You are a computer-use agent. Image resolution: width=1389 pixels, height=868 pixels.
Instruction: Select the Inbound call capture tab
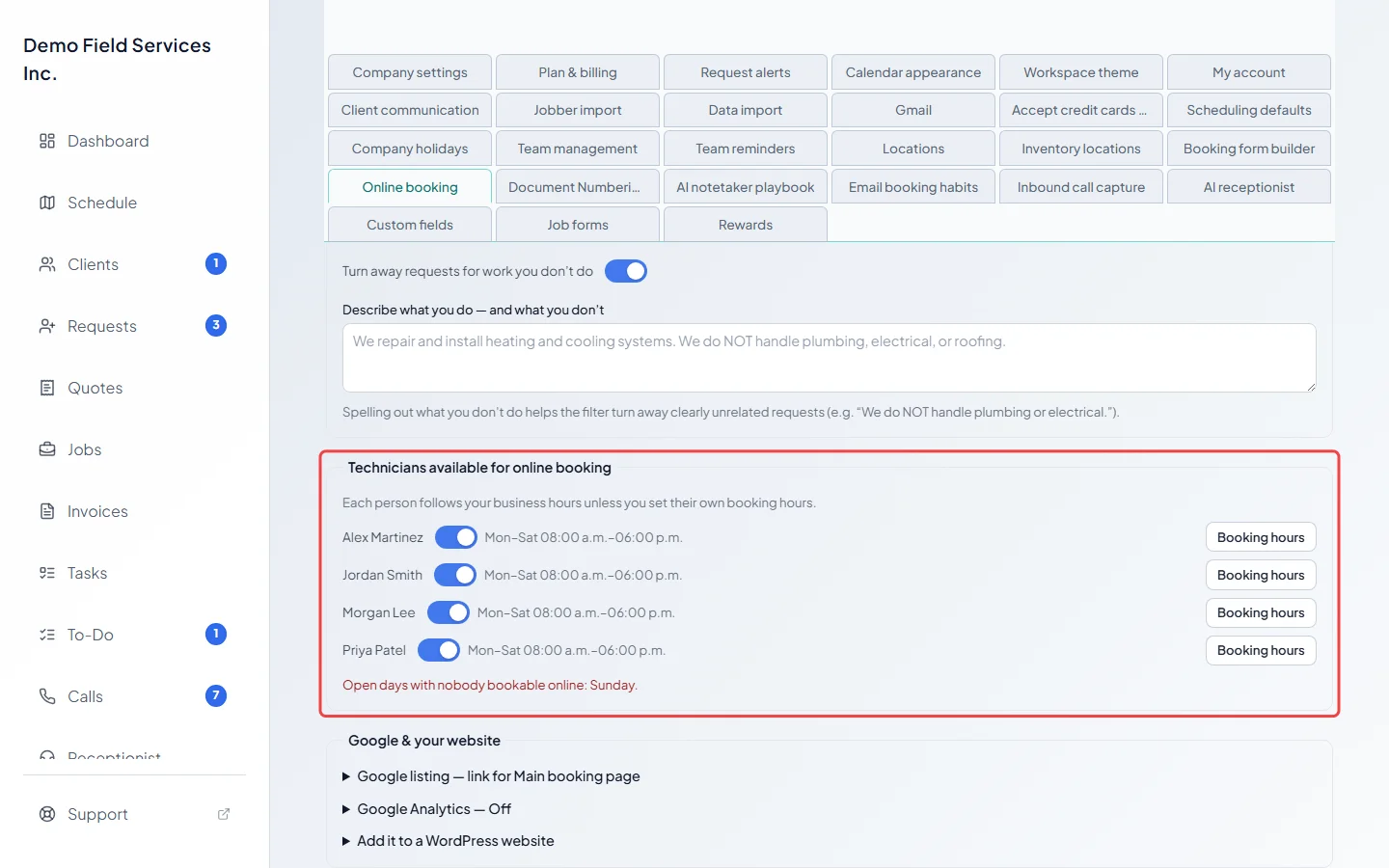(x=1081, y=187)
